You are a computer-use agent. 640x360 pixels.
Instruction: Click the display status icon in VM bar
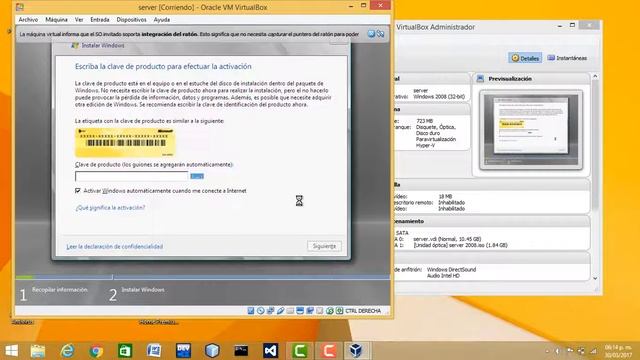(x=300, y=311)
